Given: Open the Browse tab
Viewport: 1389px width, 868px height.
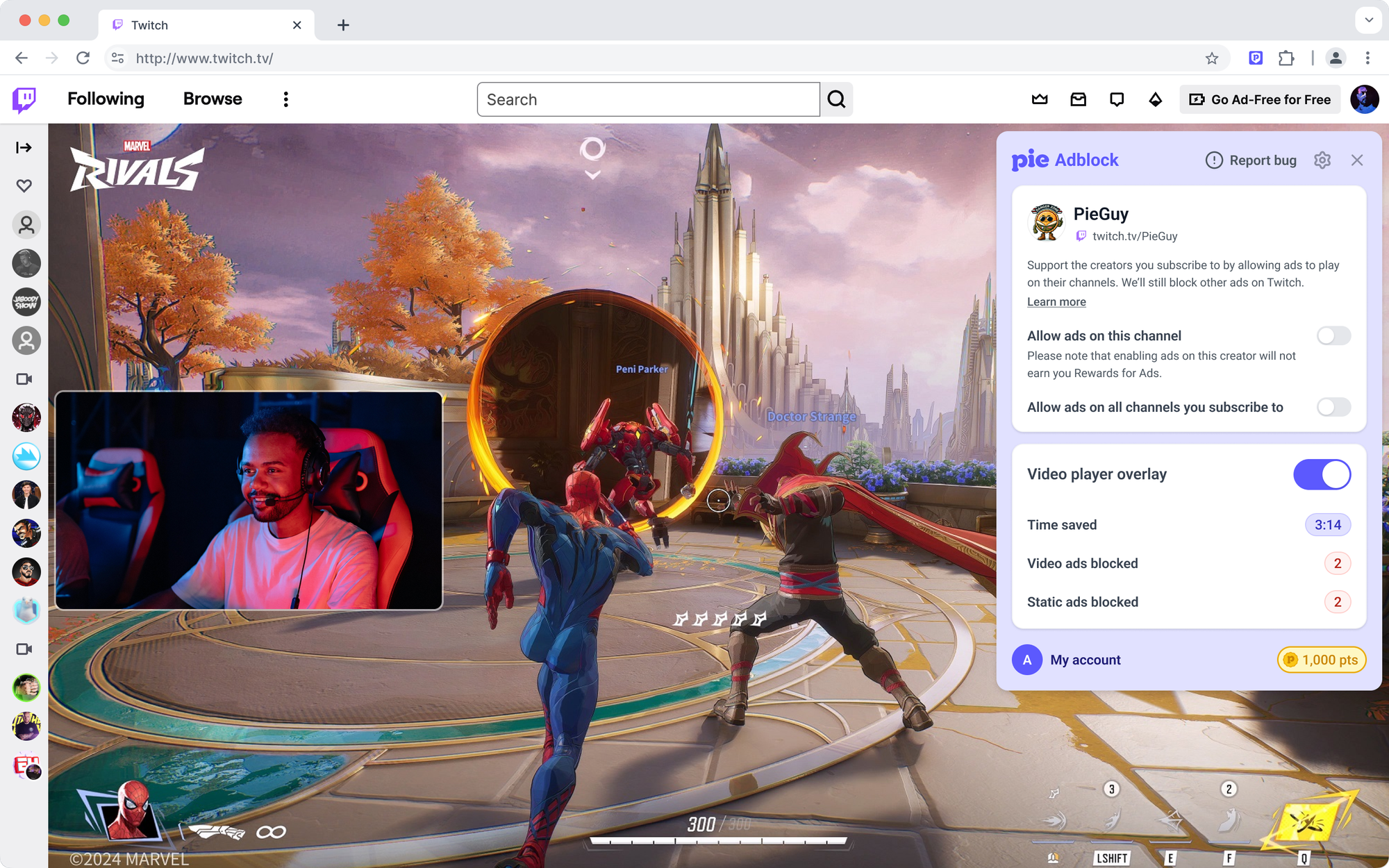Looking at the screenshot, I should pyautogui.click(x=213, y=99).
